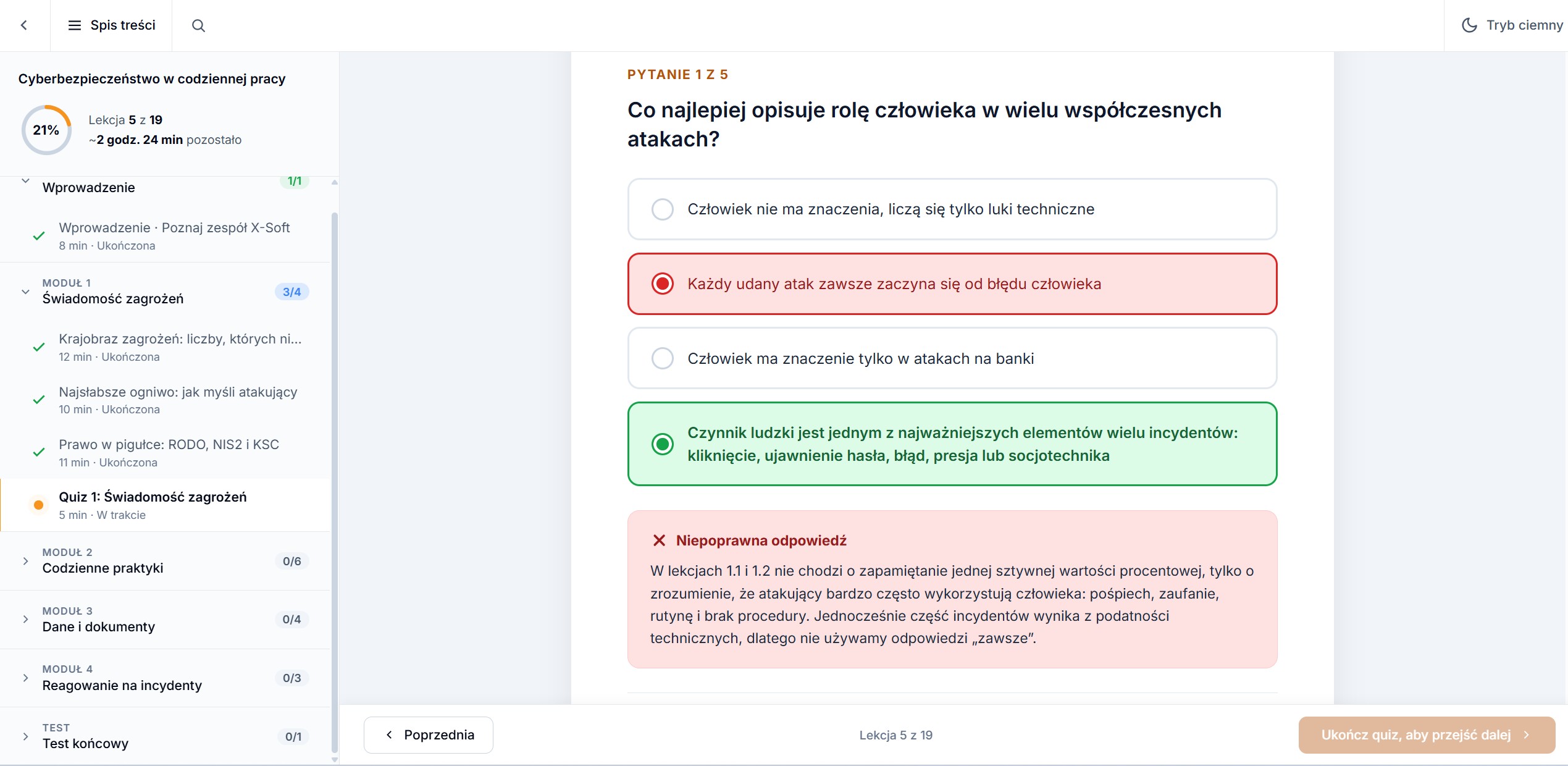Click 'Ukończ quiz, aby przejść dalej' button
Screen dimensions: 1568x766
click(x=1427, y=735)
